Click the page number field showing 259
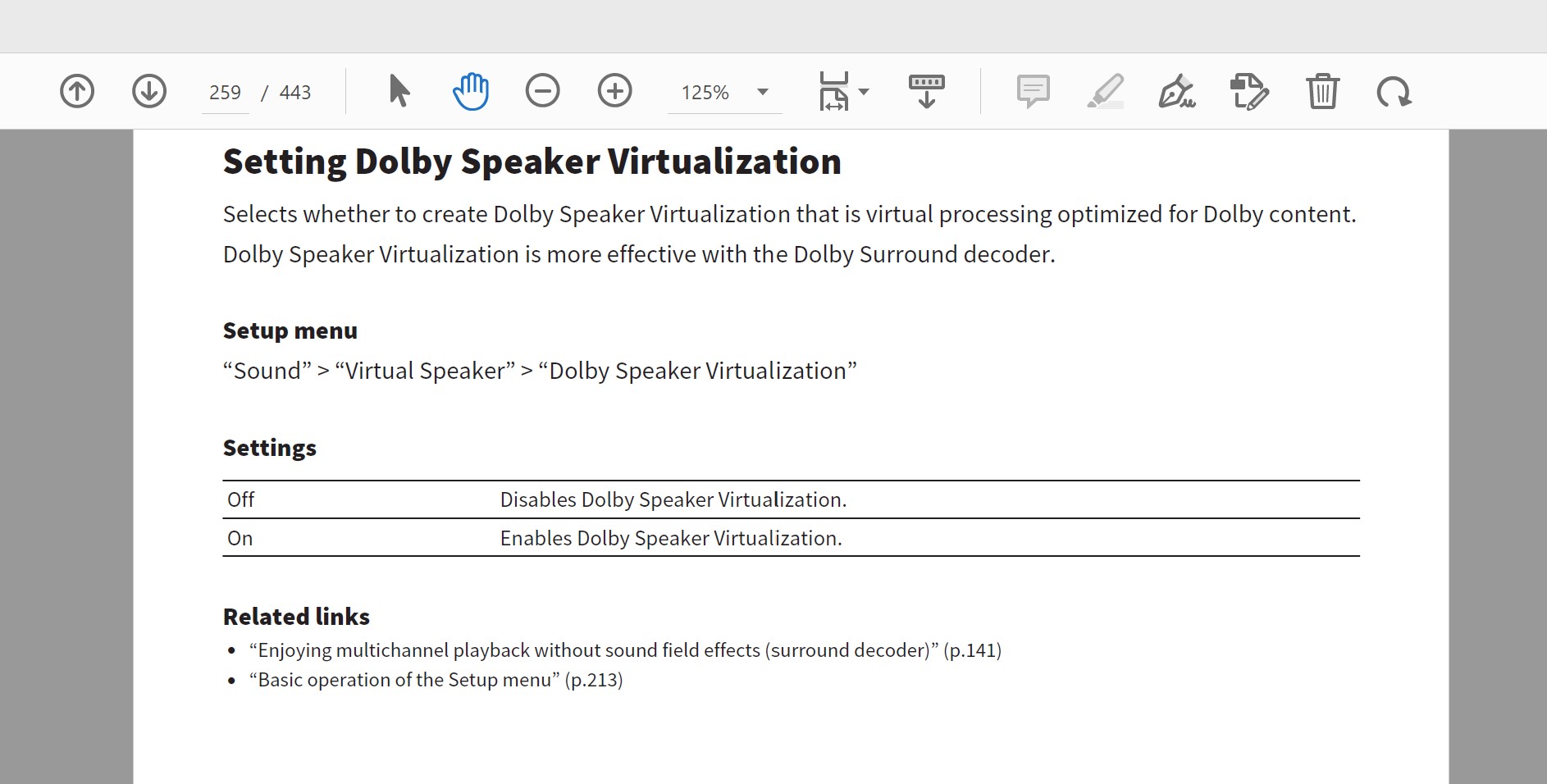The width and height of the screenshot is (1547, 784). 225,93
